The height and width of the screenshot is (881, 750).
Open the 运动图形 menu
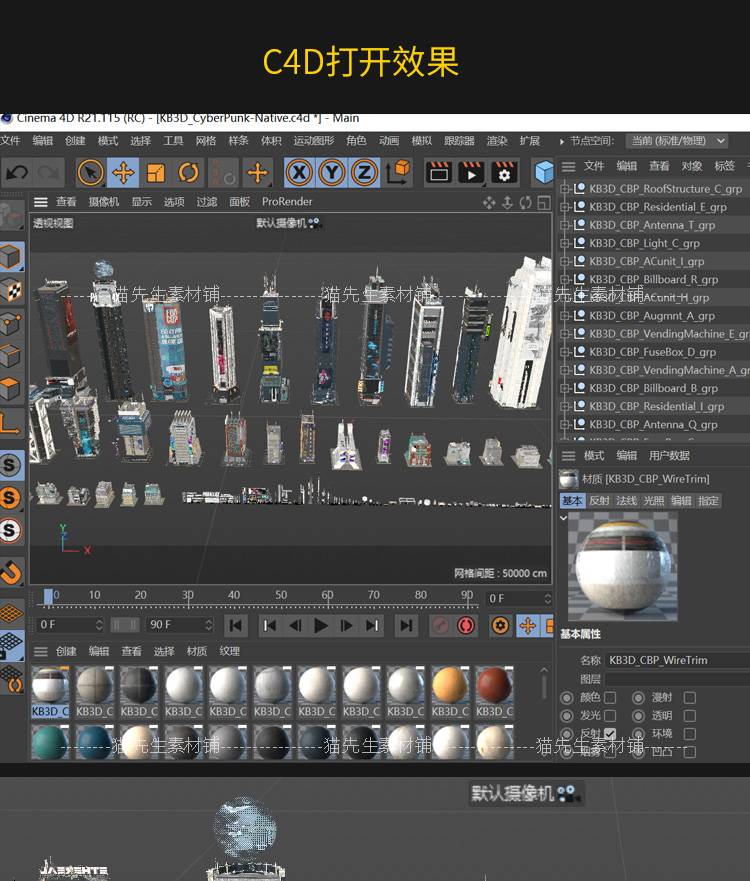[313, 140]
